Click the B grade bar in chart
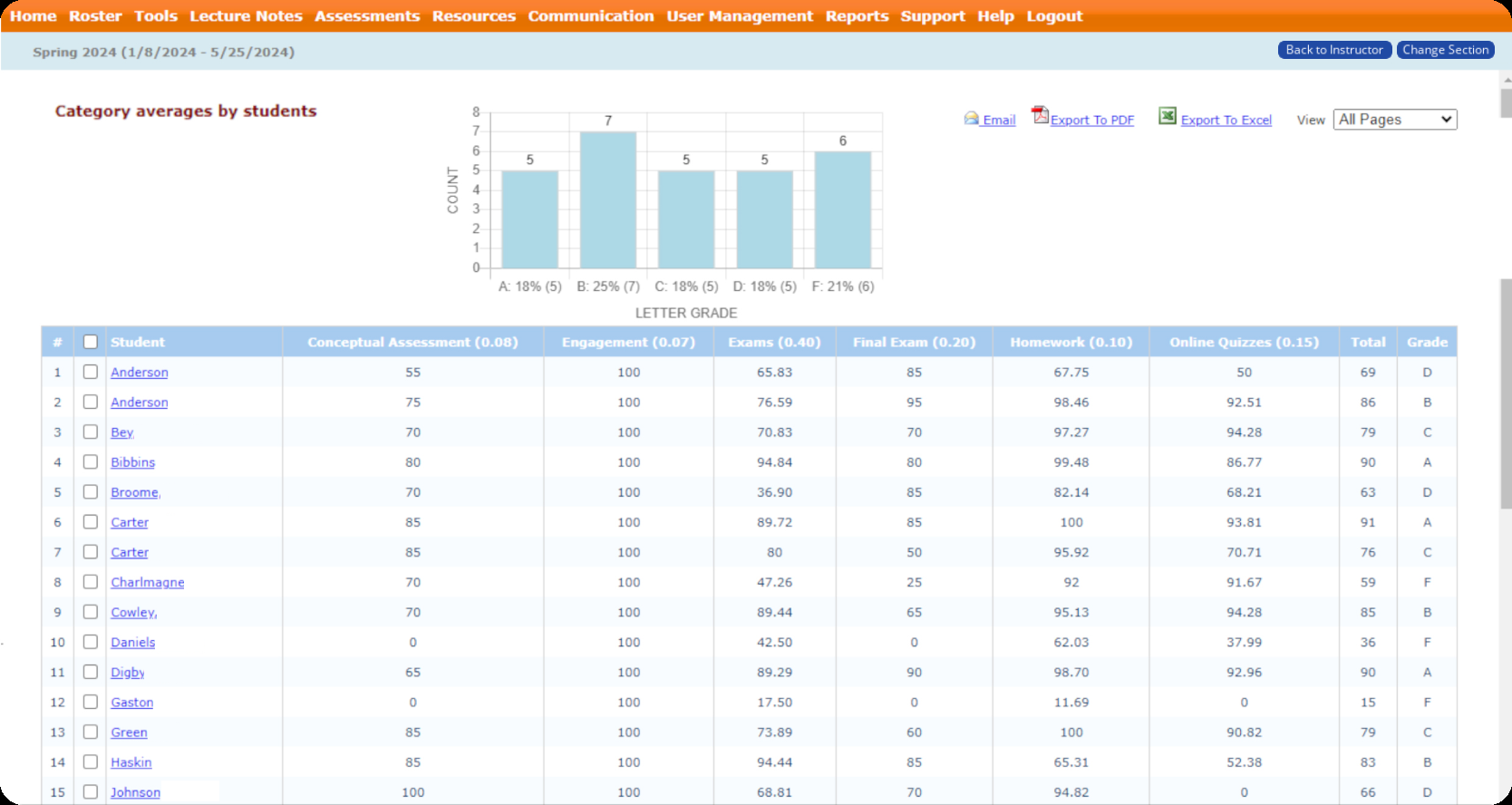The height and width of the screenshot is (805, 1512). tap(607, 200)
